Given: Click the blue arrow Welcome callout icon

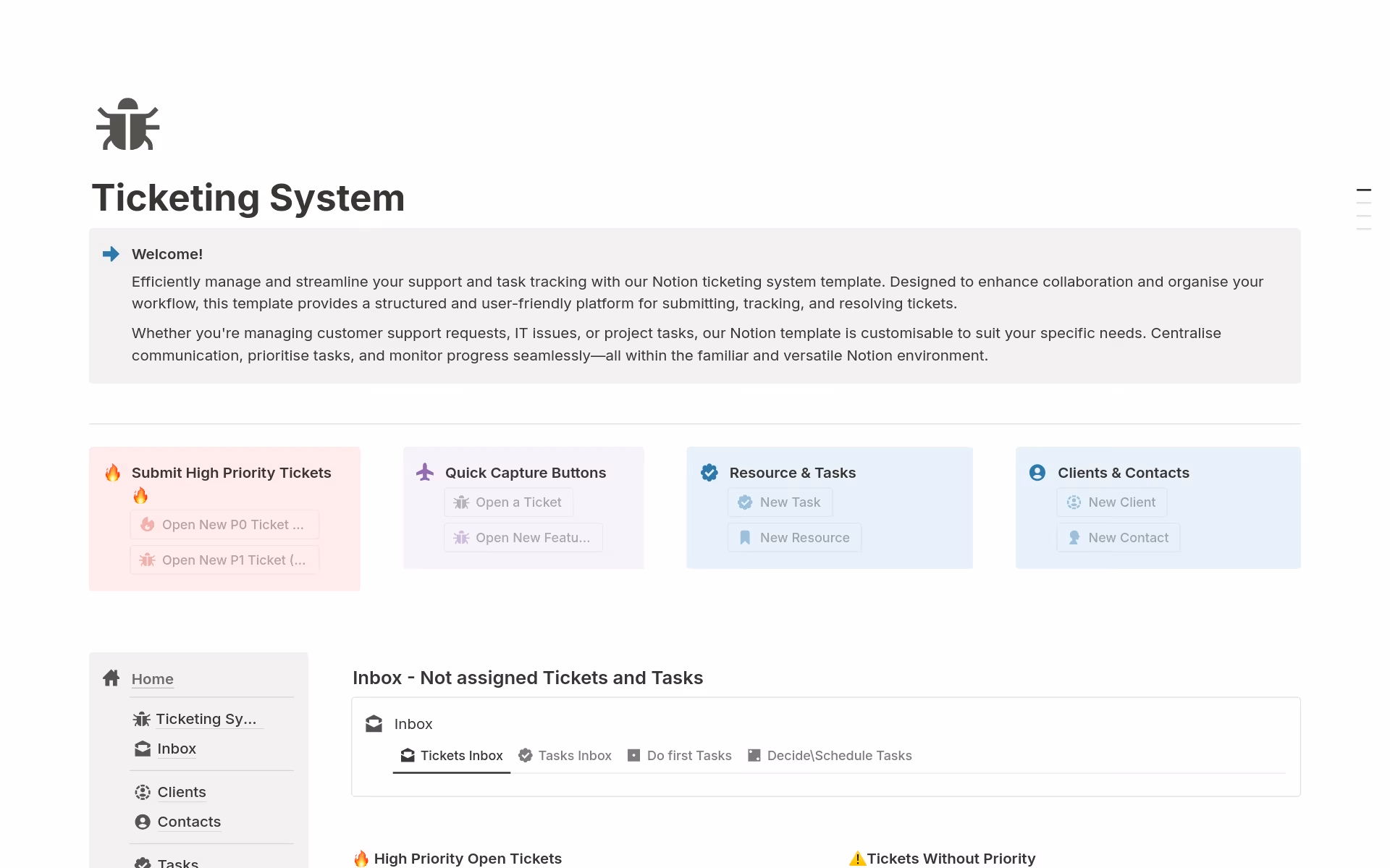Looking at the screenshot, I should pos(111,254).
